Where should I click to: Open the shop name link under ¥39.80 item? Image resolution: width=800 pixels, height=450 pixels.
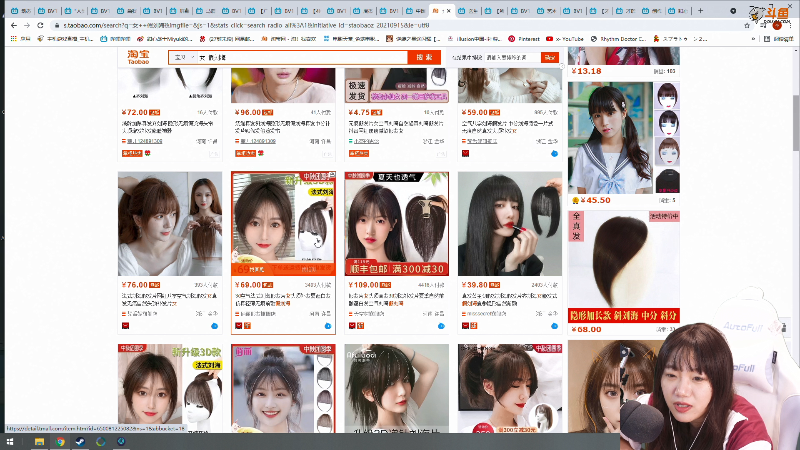click(x=487, y=313)
